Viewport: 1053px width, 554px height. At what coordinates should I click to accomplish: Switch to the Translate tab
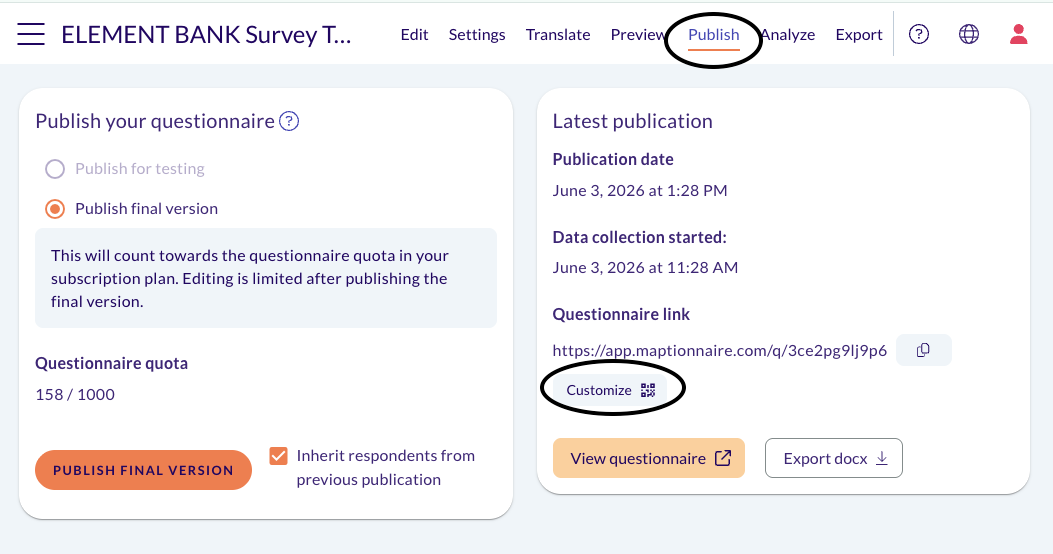point(558,34)
